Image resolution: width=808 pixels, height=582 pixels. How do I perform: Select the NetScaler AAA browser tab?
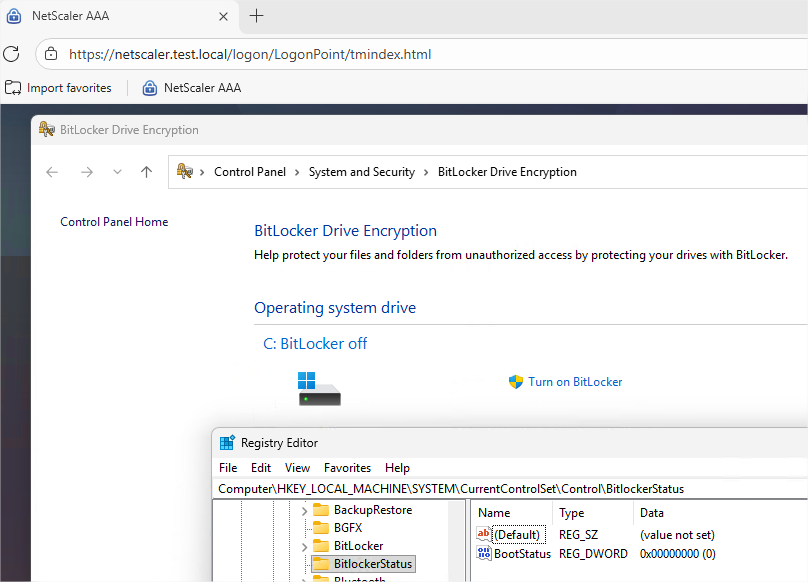pos(120,16)
